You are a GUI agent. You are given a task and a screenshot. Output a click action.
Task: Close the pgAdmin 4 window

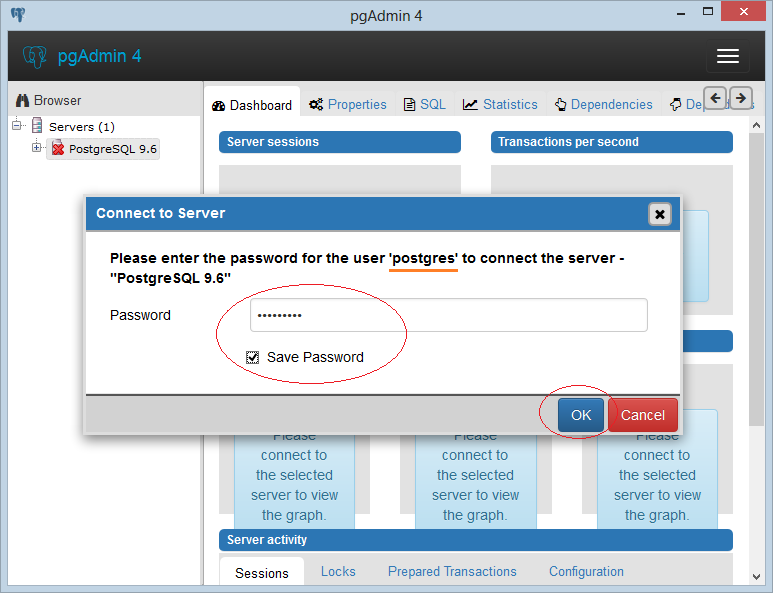coord(743,11)
